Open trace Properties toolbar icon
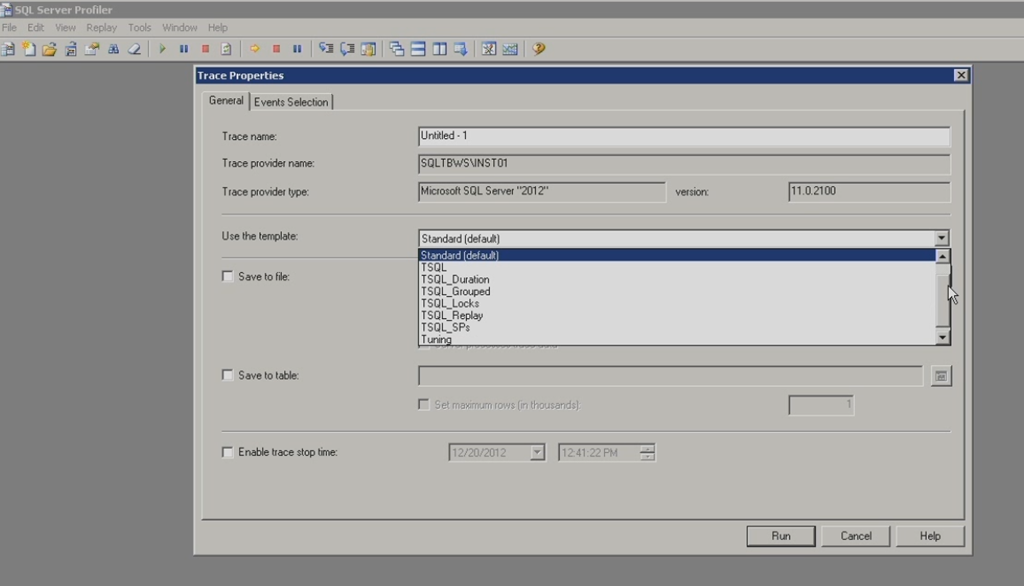The width and height of the screenshot is (1024, 586). tap(92, 49)
